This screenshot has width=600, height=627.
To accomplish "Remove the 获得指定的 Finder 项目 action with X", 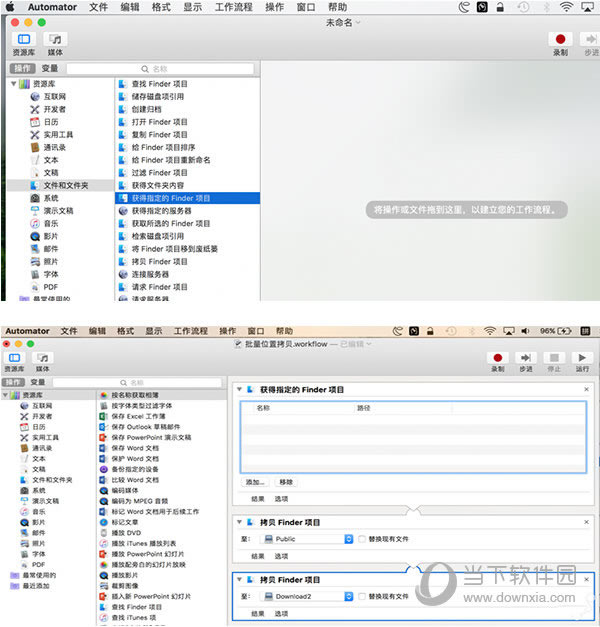I will [586, 389].
